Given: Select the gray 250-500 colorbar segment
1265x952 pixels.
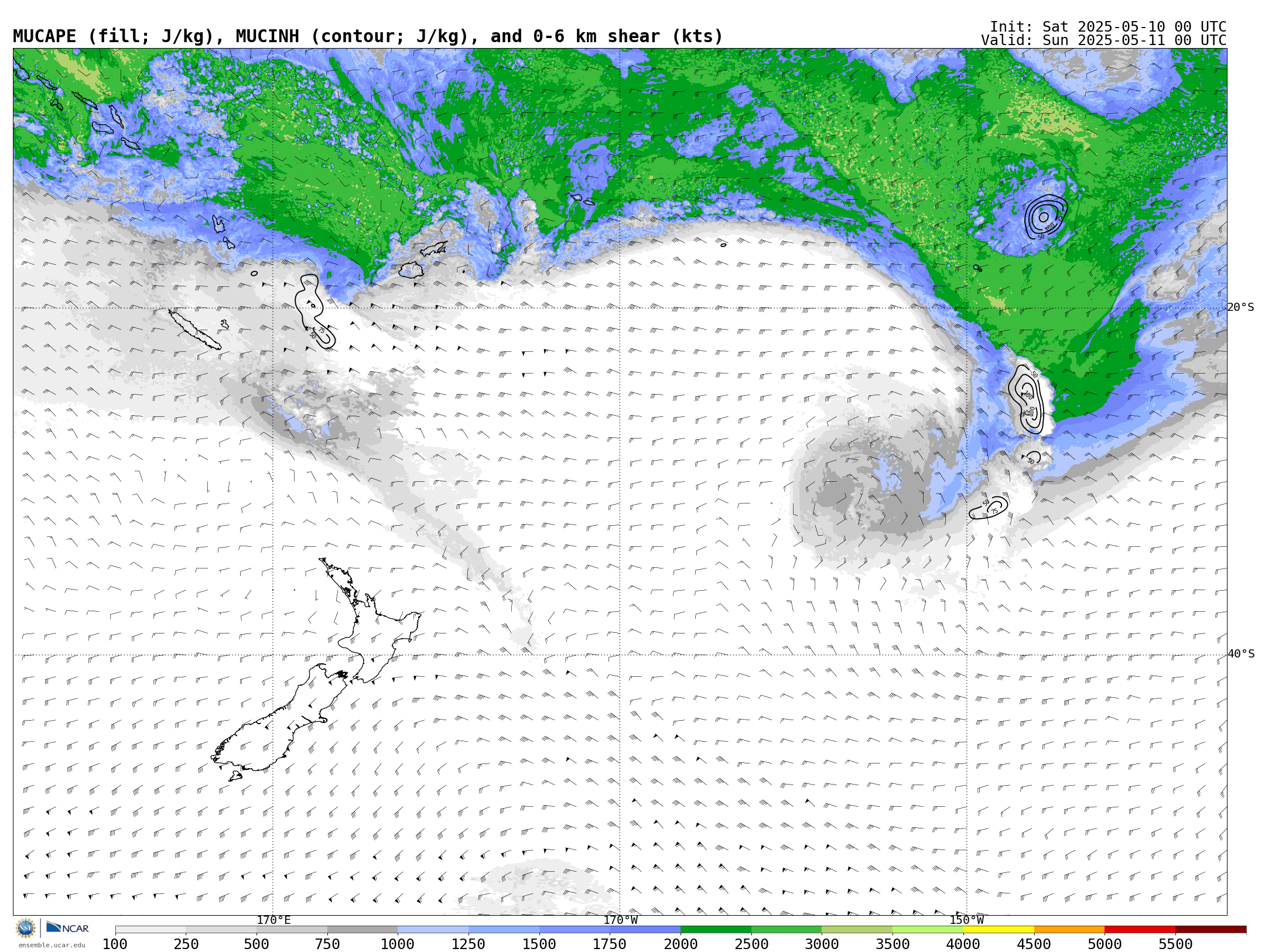Looking at the screenshot, I should 221,930.
